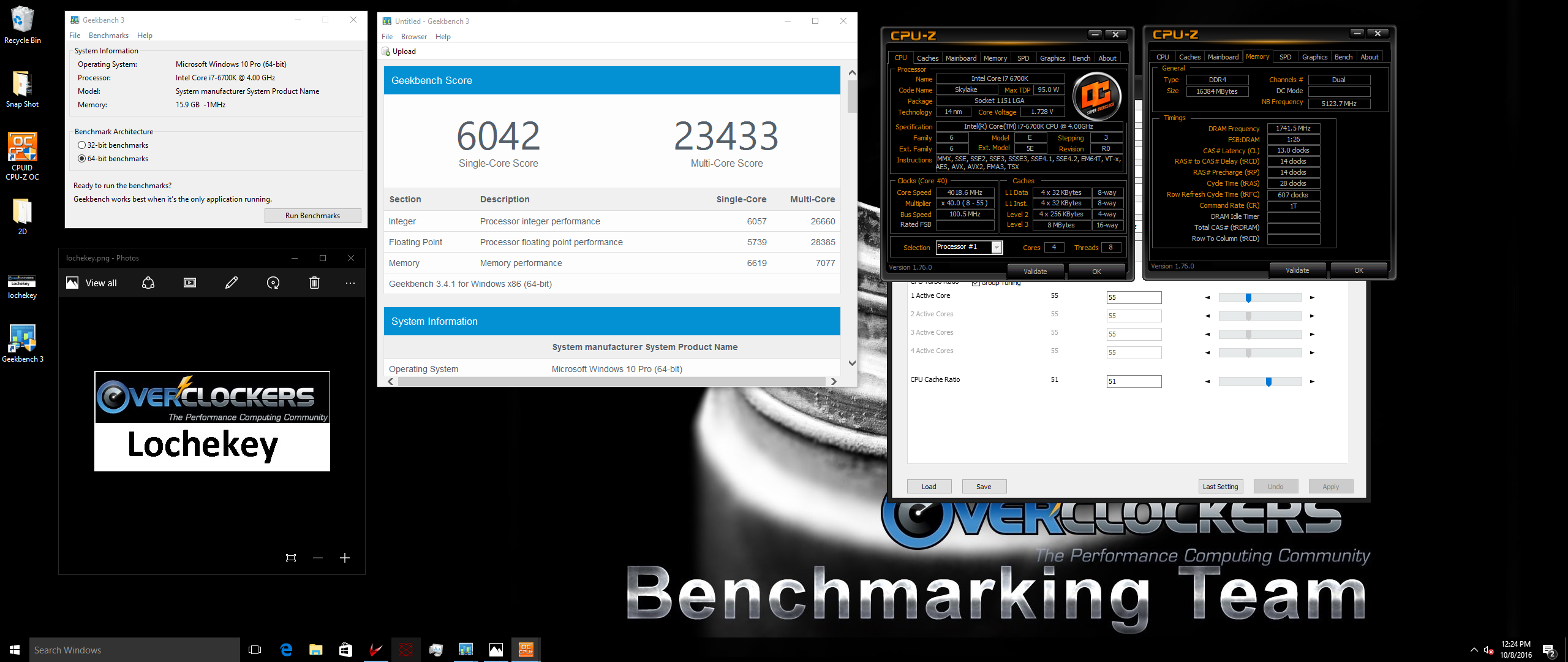Click Last Setting button
Viewport: 1568px width, 662px height.
point(1220,487)
